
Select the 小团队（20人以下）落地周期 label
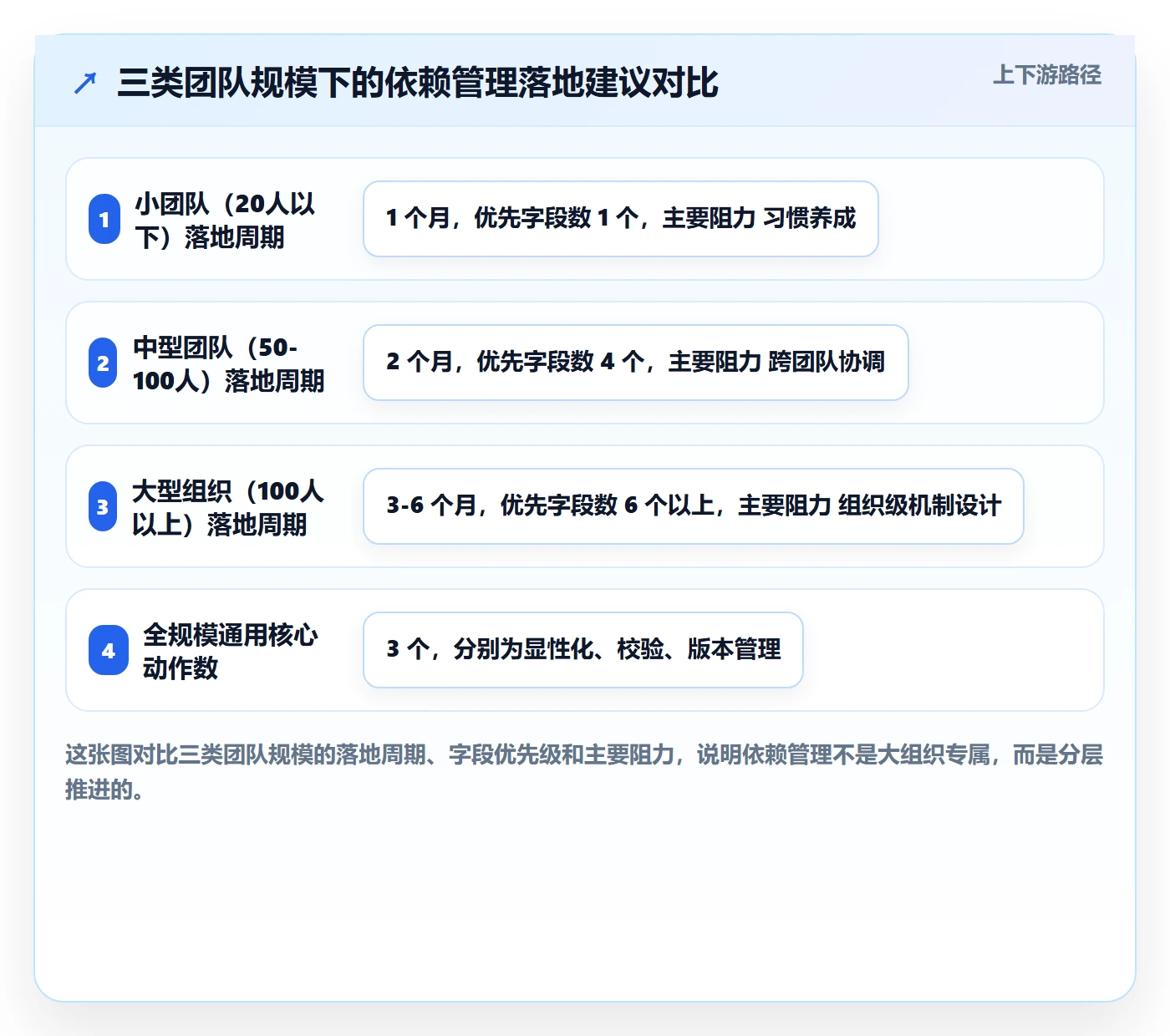tap(225, 220)
